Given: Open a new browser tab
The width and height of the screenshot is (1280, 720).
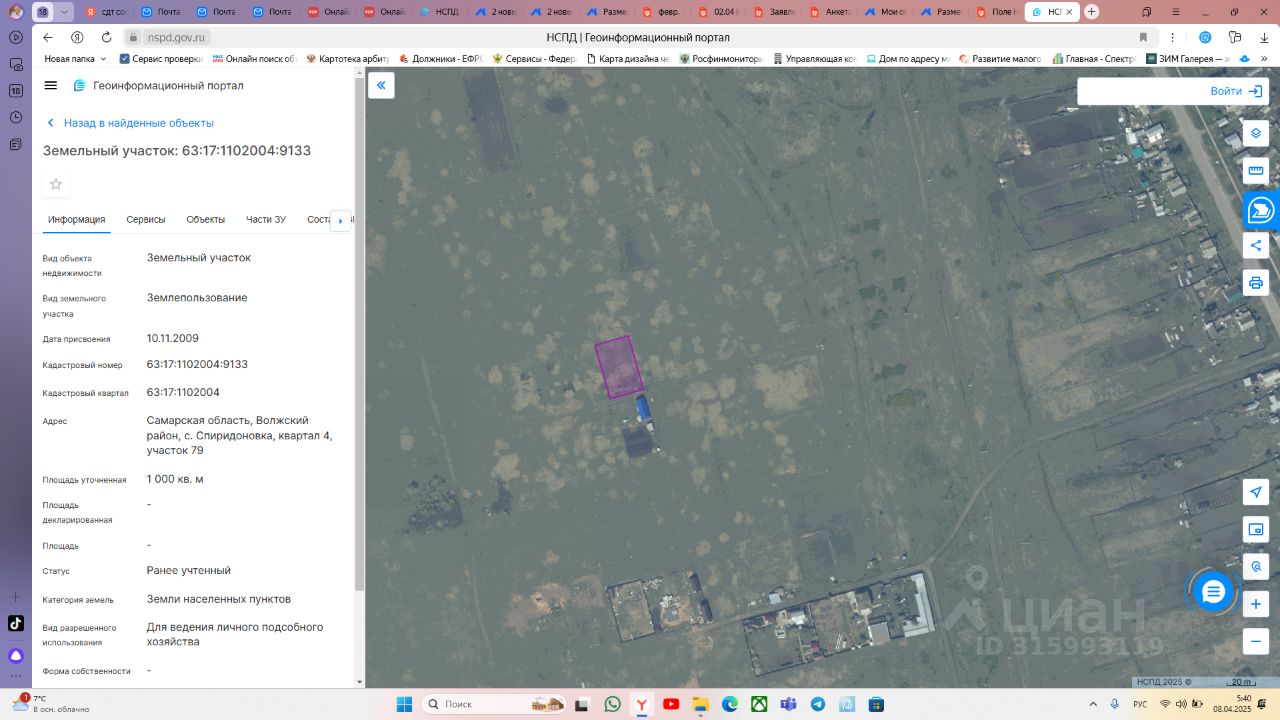Looking at the screenshot, I should (1091, 12).
